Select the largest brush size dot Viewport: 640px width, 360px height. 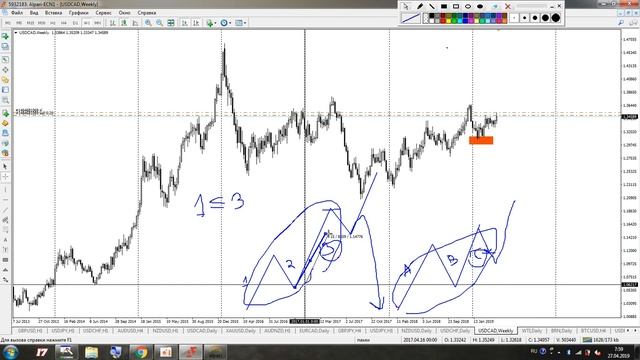(x=556, y=18)
